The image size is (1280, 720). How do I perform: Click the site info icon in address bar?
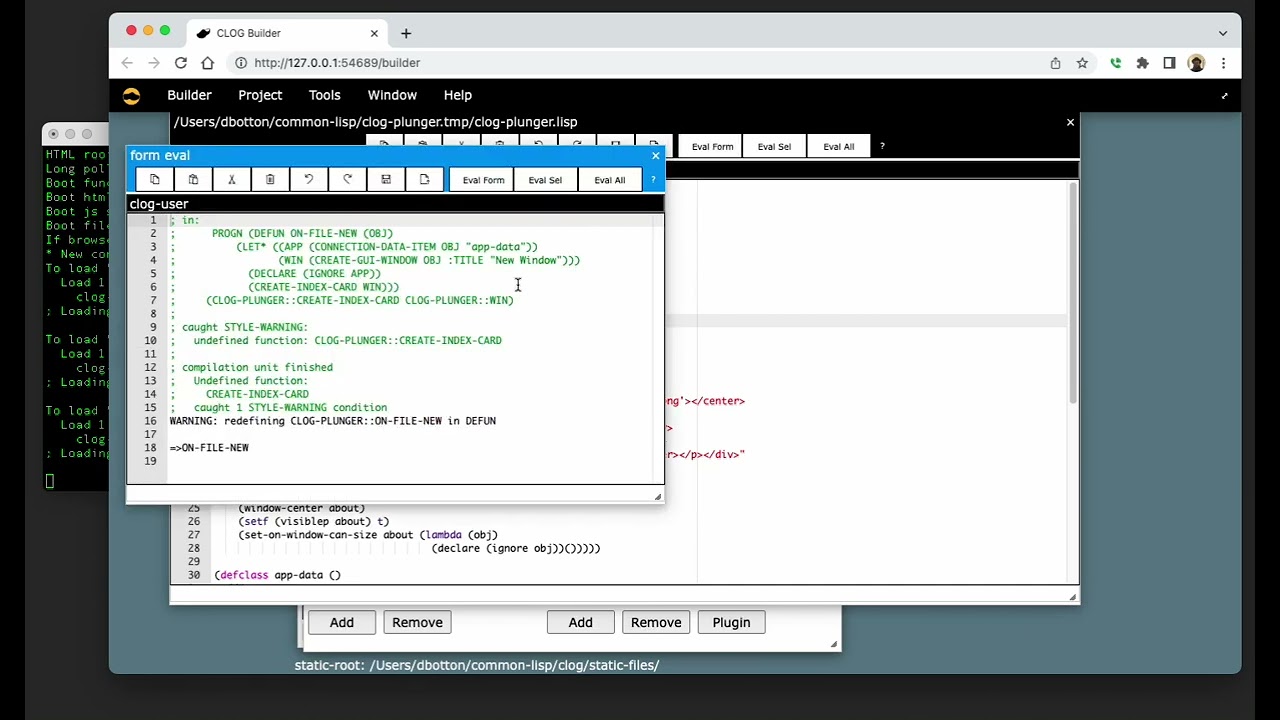pos(241,63)
